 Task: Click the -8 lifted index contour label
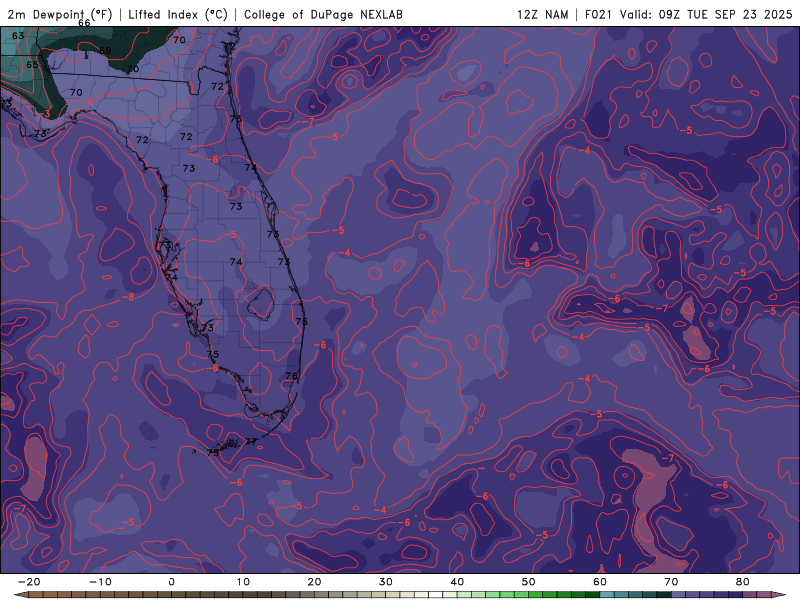[x=128, y=297]
